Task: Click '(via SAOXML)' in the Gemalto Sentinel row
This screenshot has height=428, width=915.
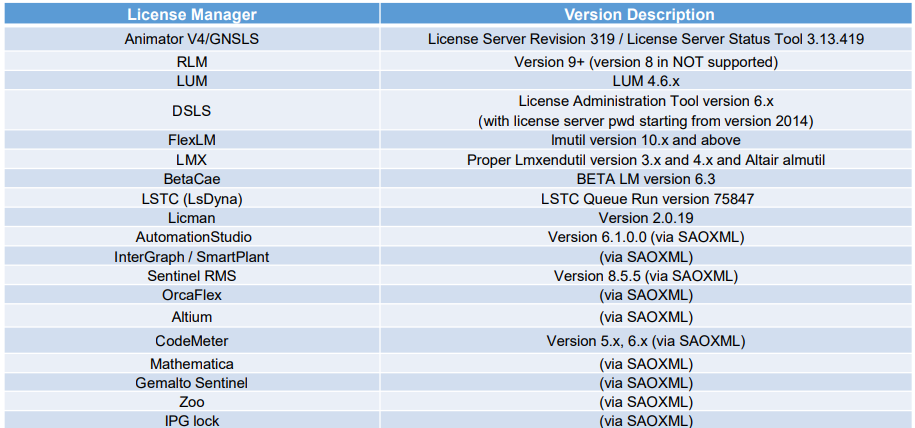Action: (x=647, y=383)
